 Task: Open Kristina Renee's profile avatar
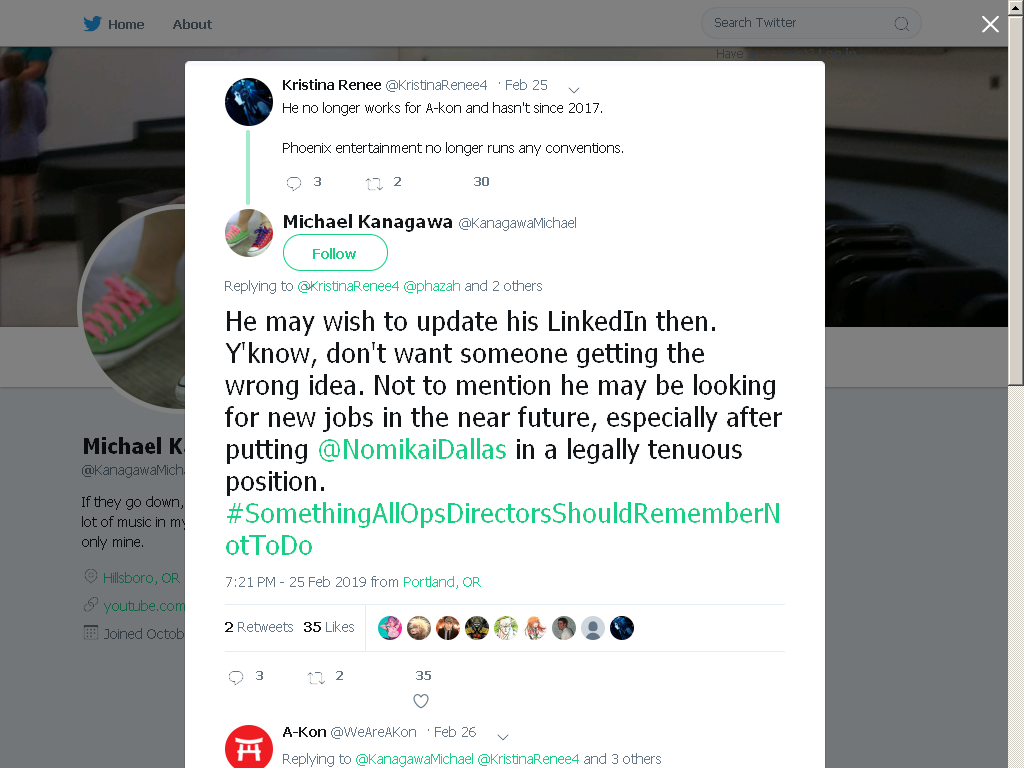(249, 102)
